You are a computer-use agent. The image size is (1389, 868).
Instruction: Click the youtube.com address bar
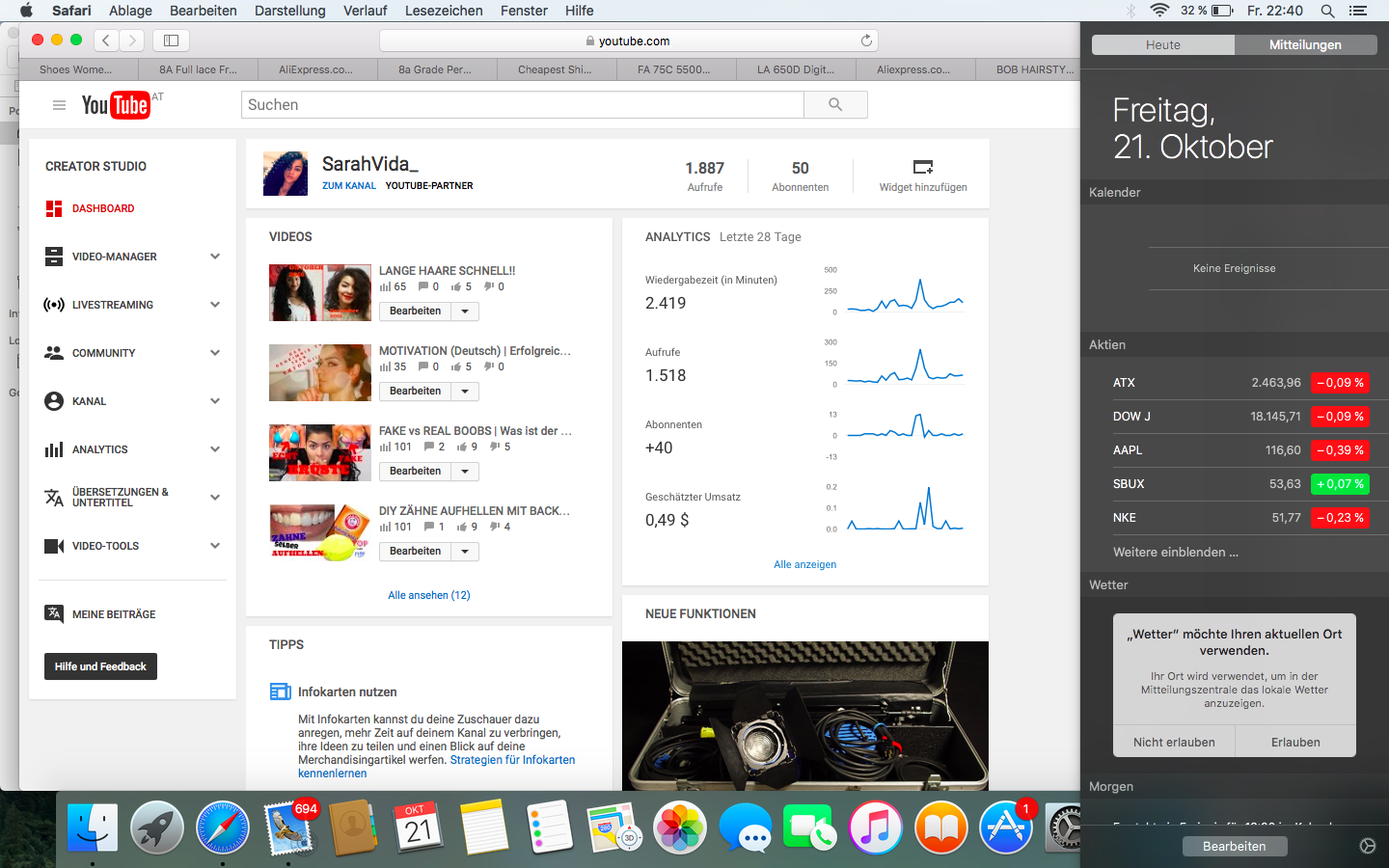tap(629, 41)
